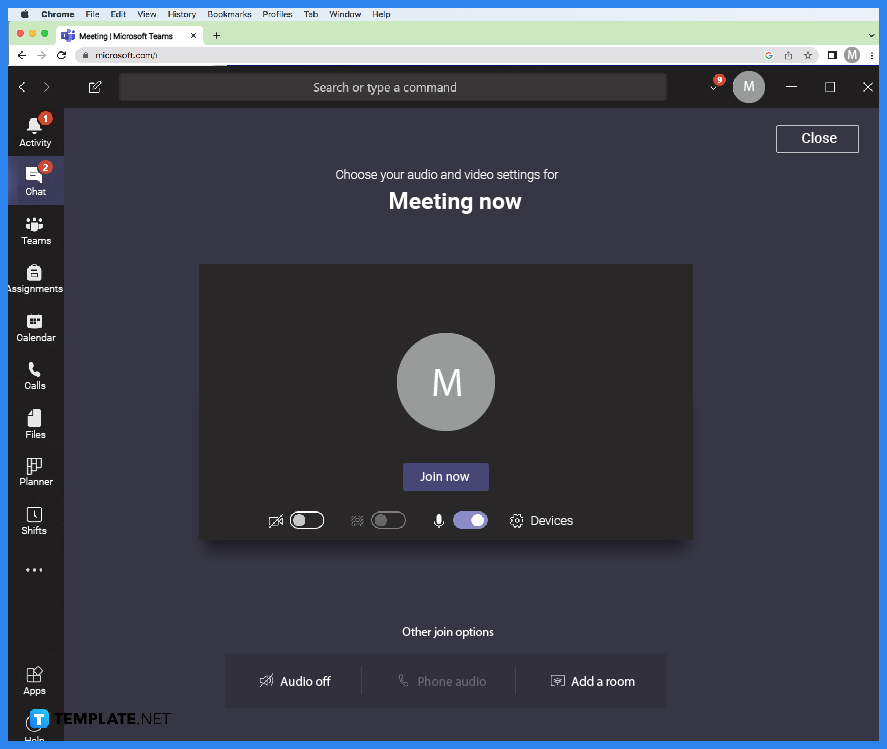
Task: Enable the camera toggle
Action: pyautogui.click(x=307, y=520)
